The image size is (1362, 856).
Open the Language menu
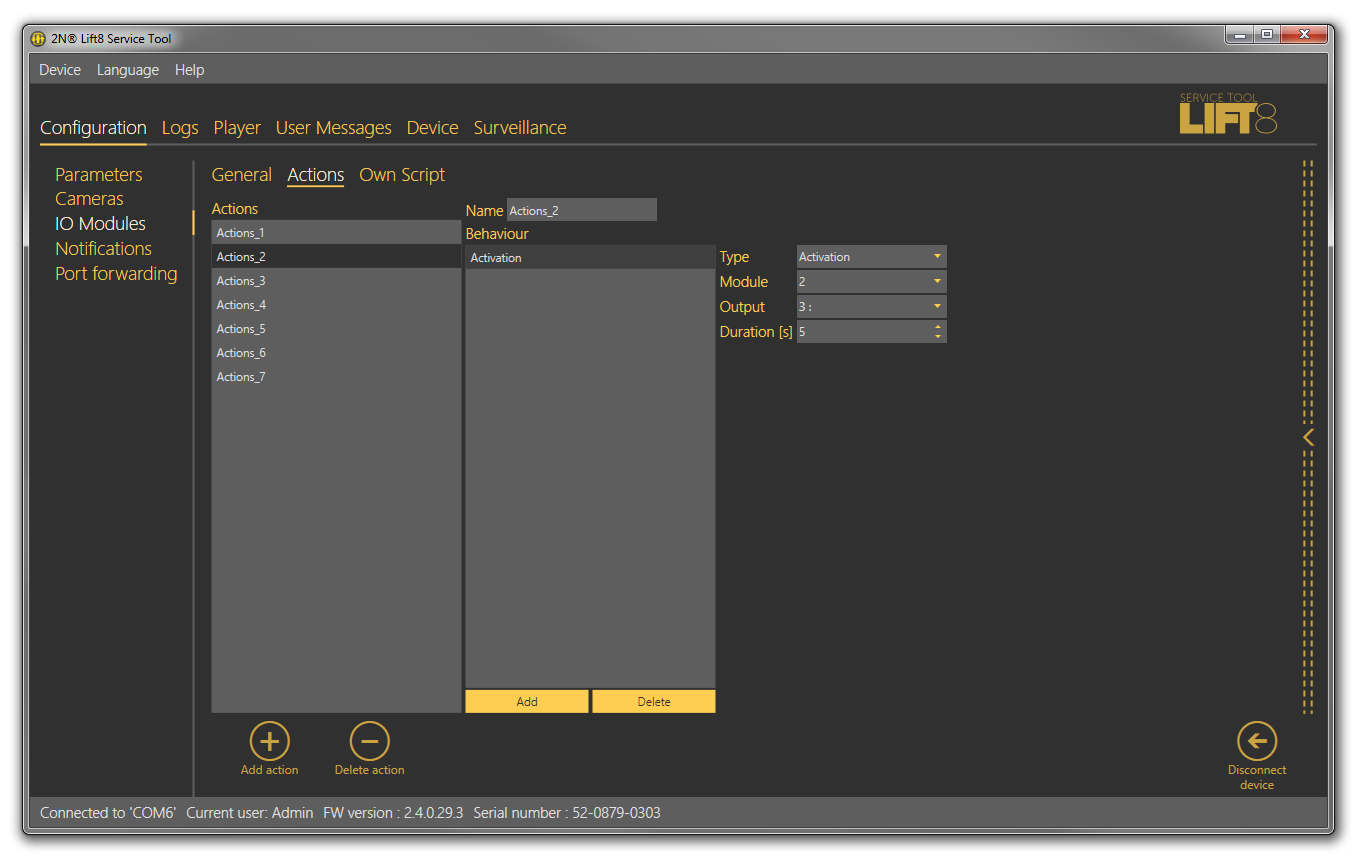[x=127, y=70]
